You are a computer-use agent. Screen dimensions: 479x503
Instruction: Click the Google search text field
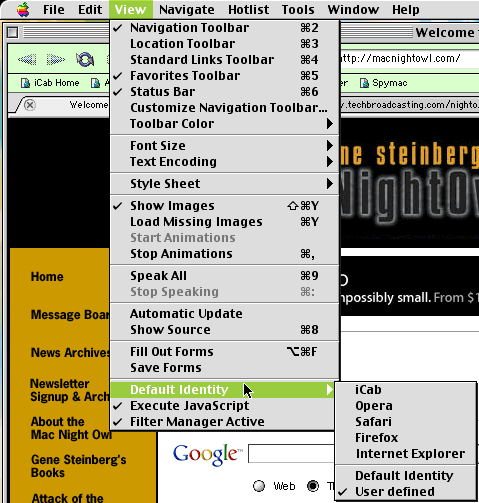point(291,453)
